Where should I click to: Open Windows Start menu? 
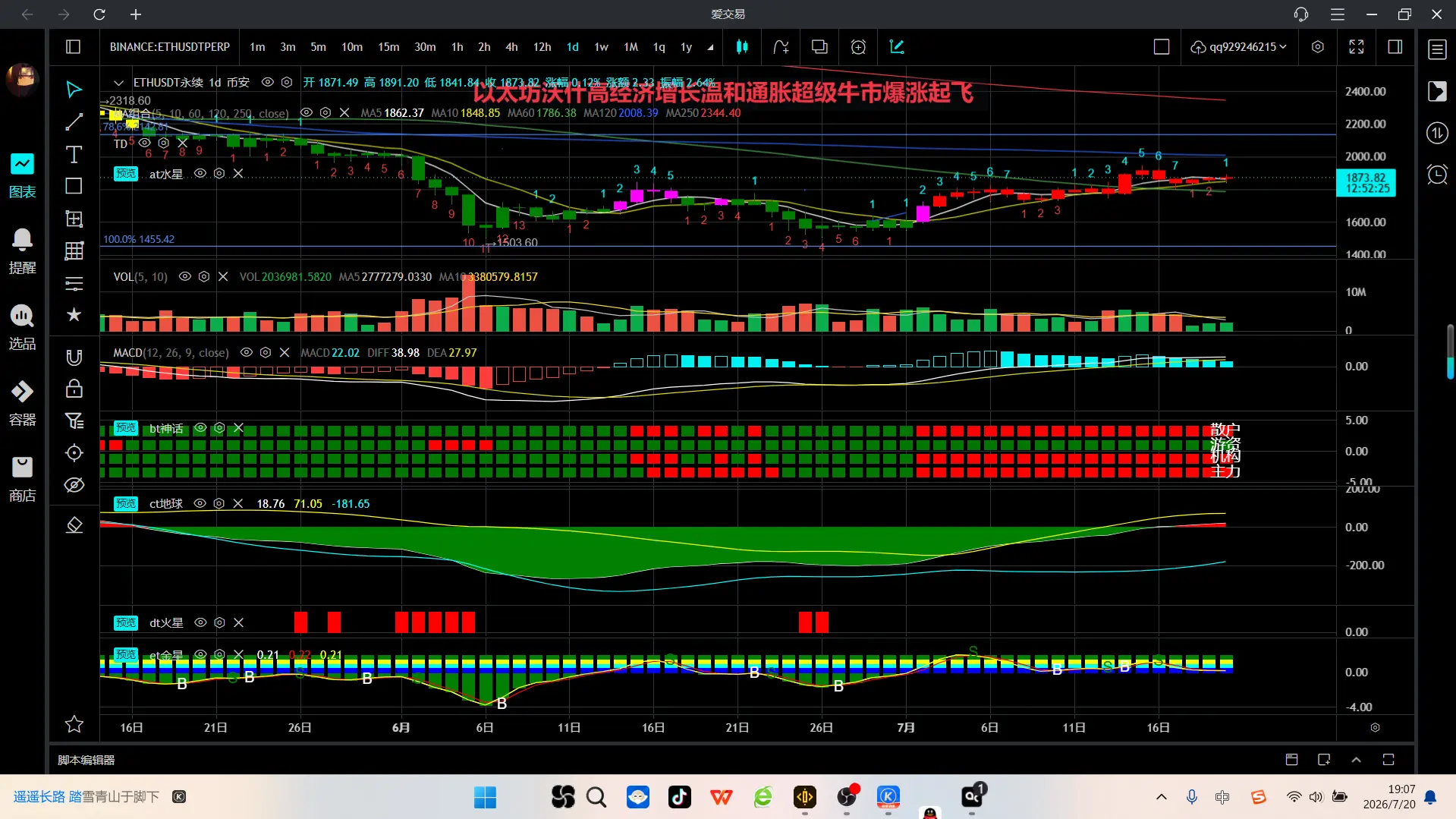485,797
